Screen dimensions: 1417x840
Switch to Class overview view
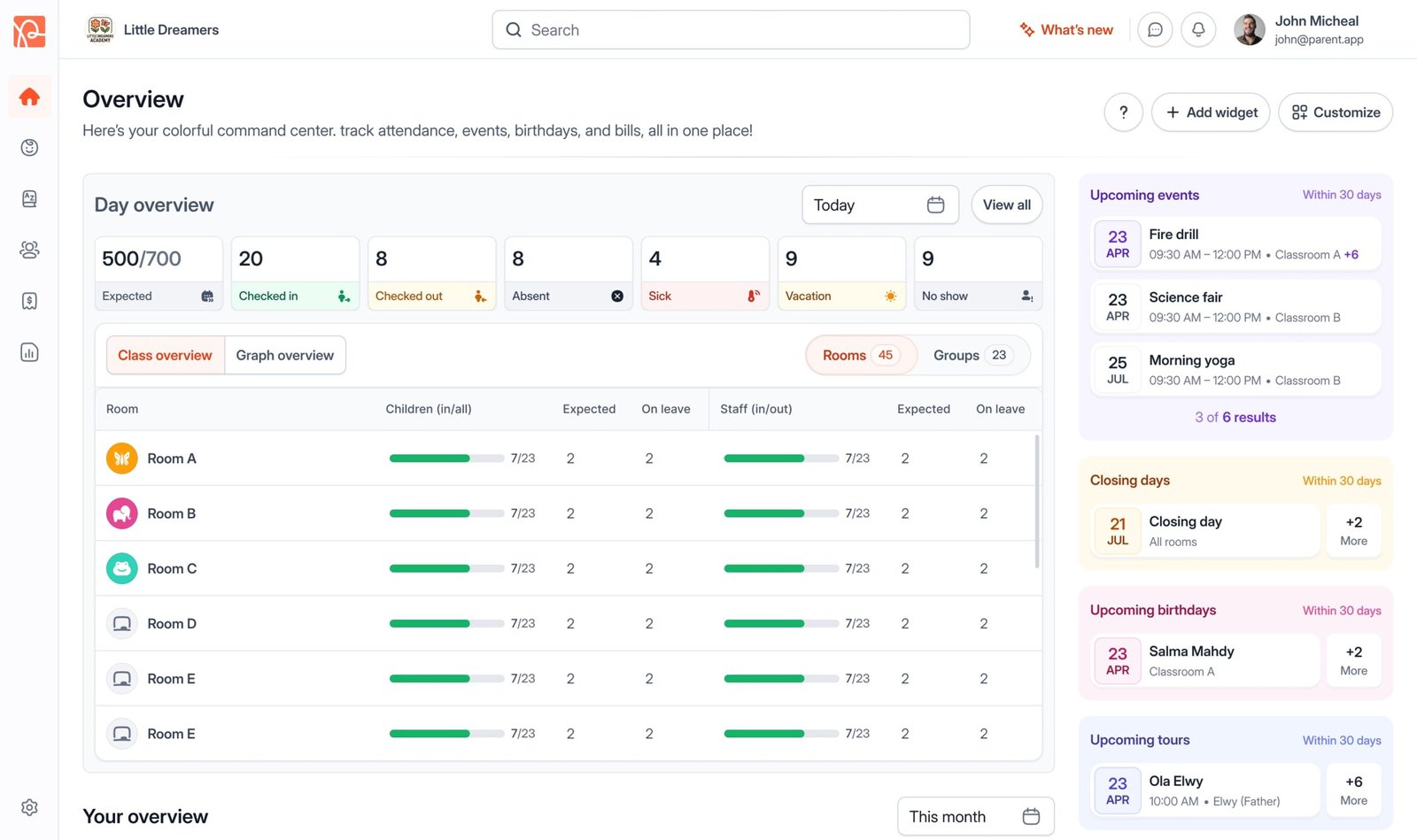165,355
